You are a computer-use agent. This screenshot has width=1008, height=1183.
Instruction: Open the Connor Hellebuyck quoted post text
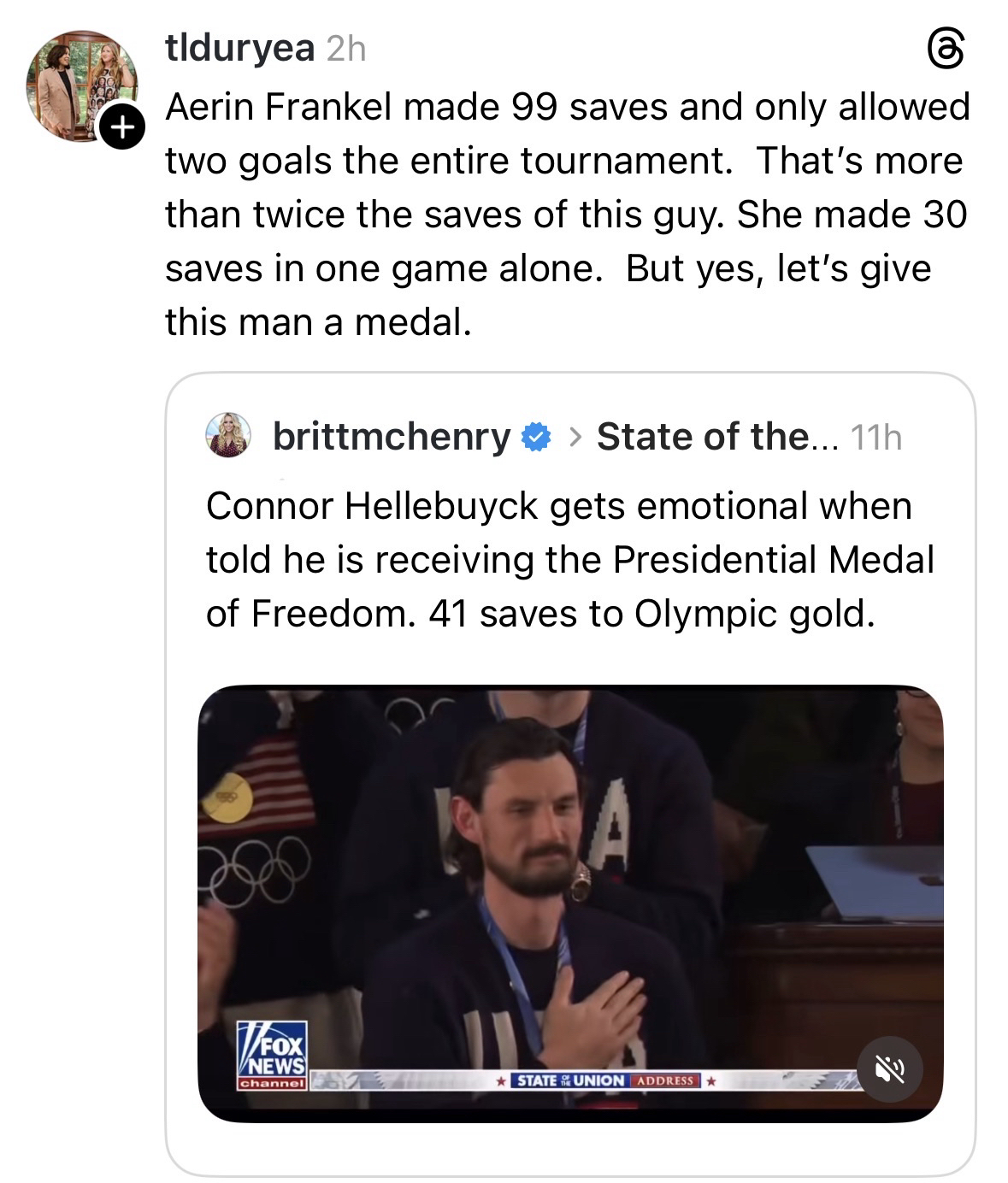click(x=569, y=560)
